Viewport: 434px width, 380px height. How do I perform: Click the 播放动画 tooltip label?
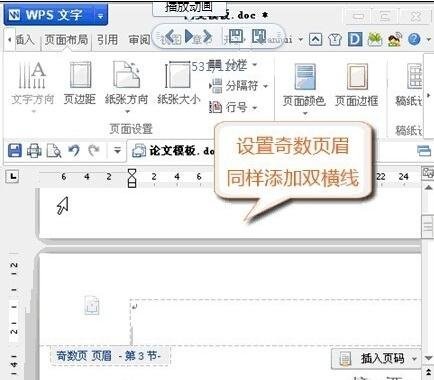tap(189, 7)
